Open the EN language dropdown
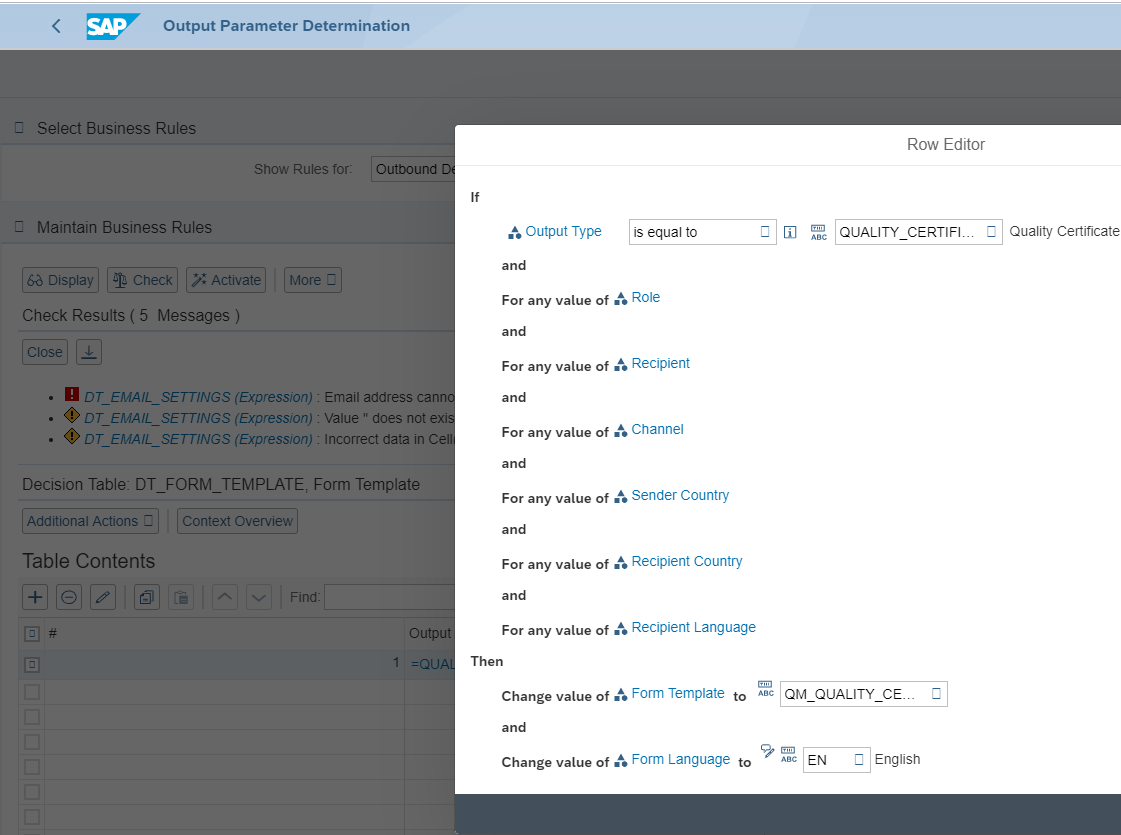Screen dimensions: 1121x835 [x=836, y=760]
